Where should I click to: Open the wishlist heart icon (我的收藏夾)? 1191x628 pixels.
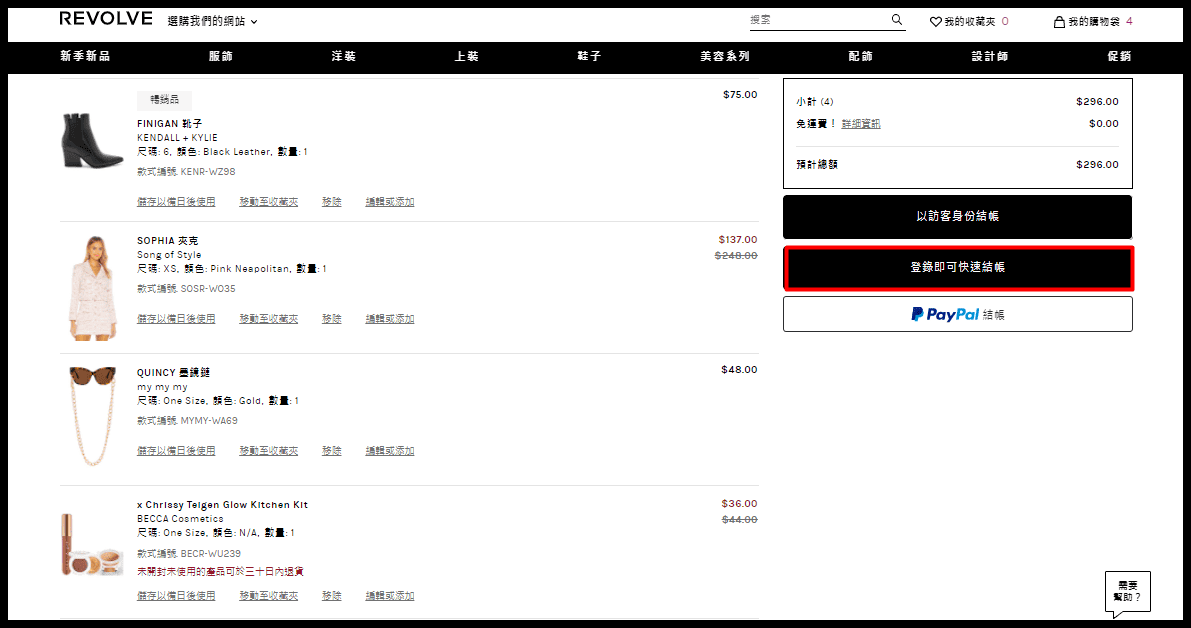[x=936, y=21]
